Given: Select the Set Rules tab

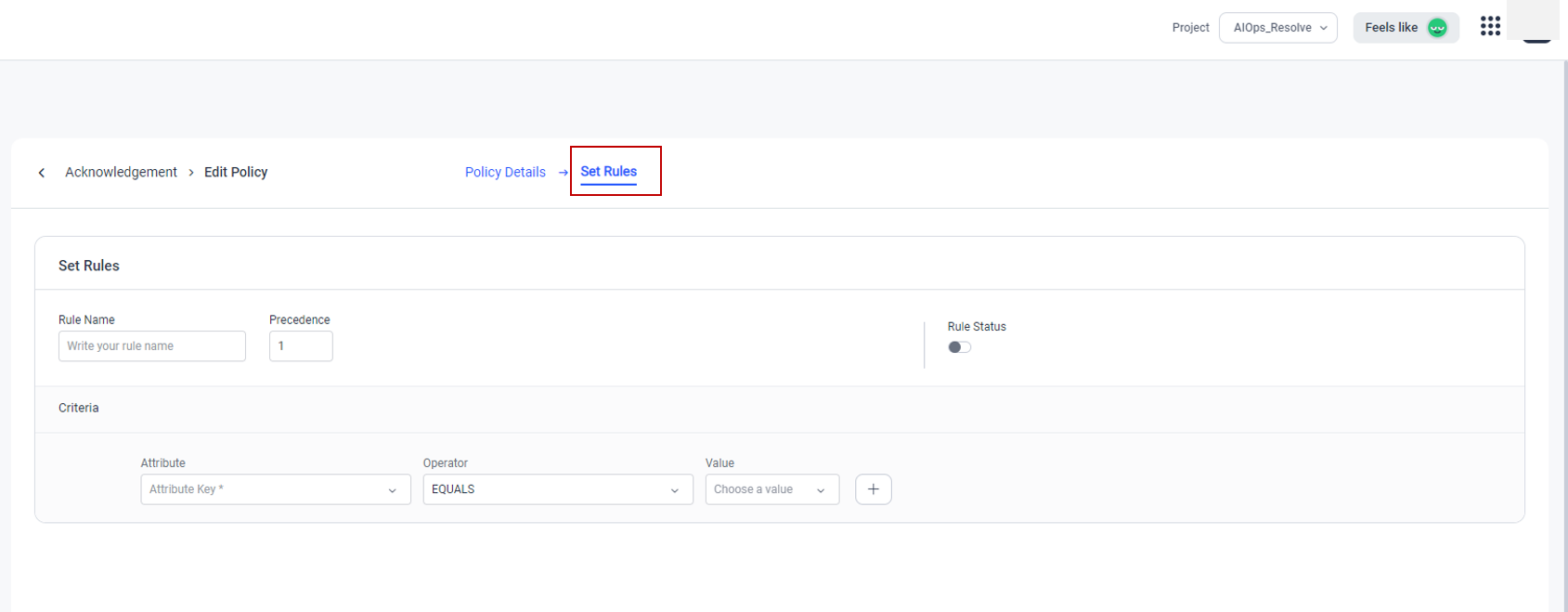Looking at the screenshot, I should click(x=608, y=172).
